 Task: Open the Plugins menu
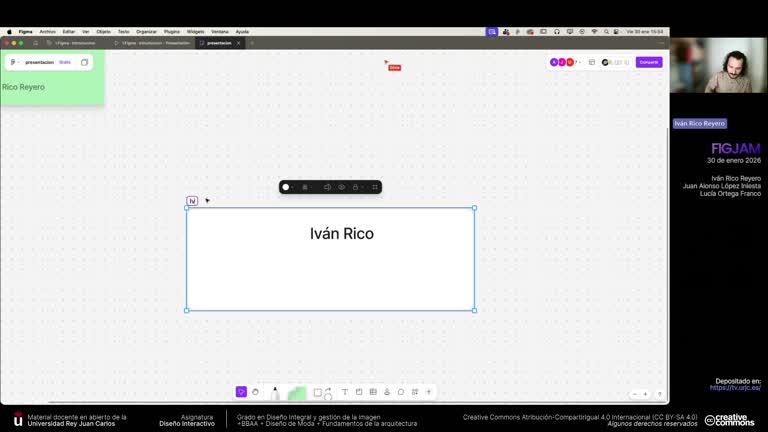(171, 31)
